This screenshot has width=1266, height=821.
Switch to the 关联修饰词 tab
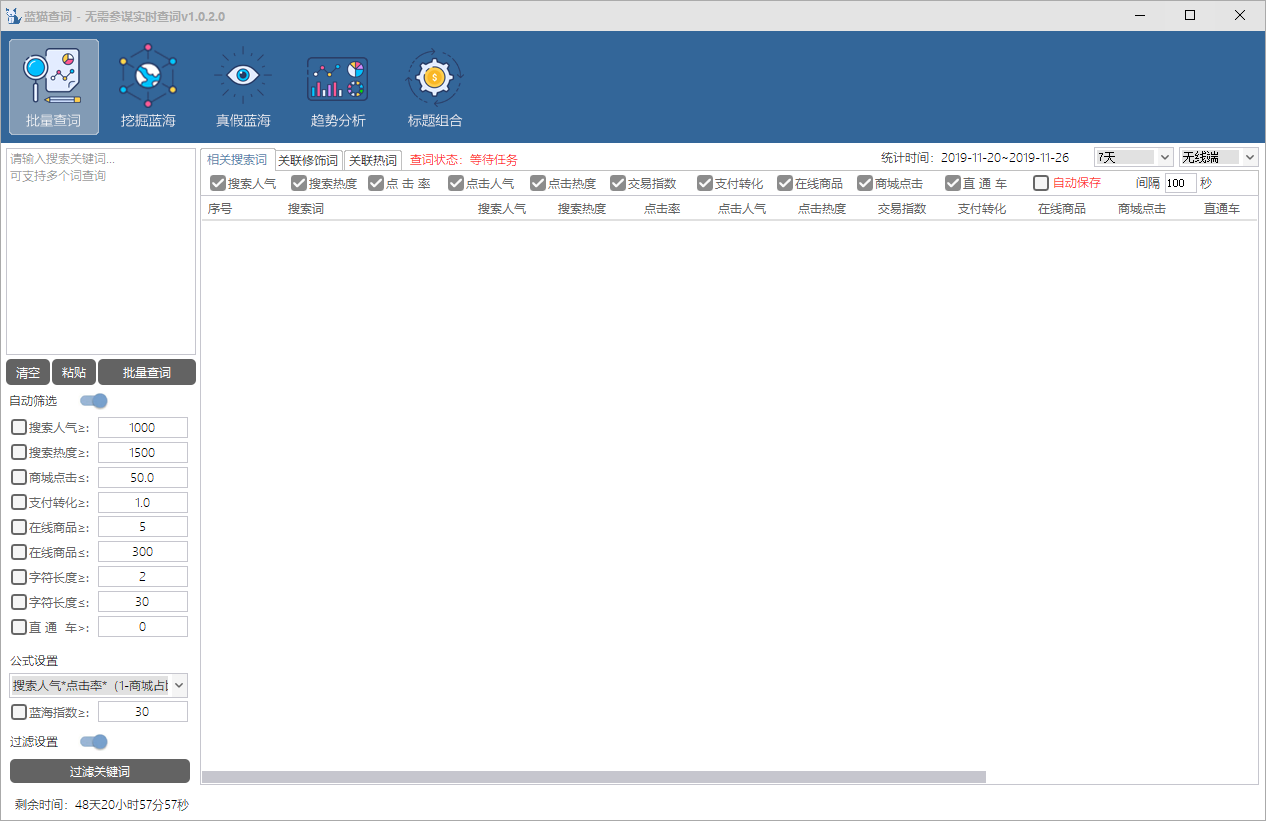[x=308, y=160]
